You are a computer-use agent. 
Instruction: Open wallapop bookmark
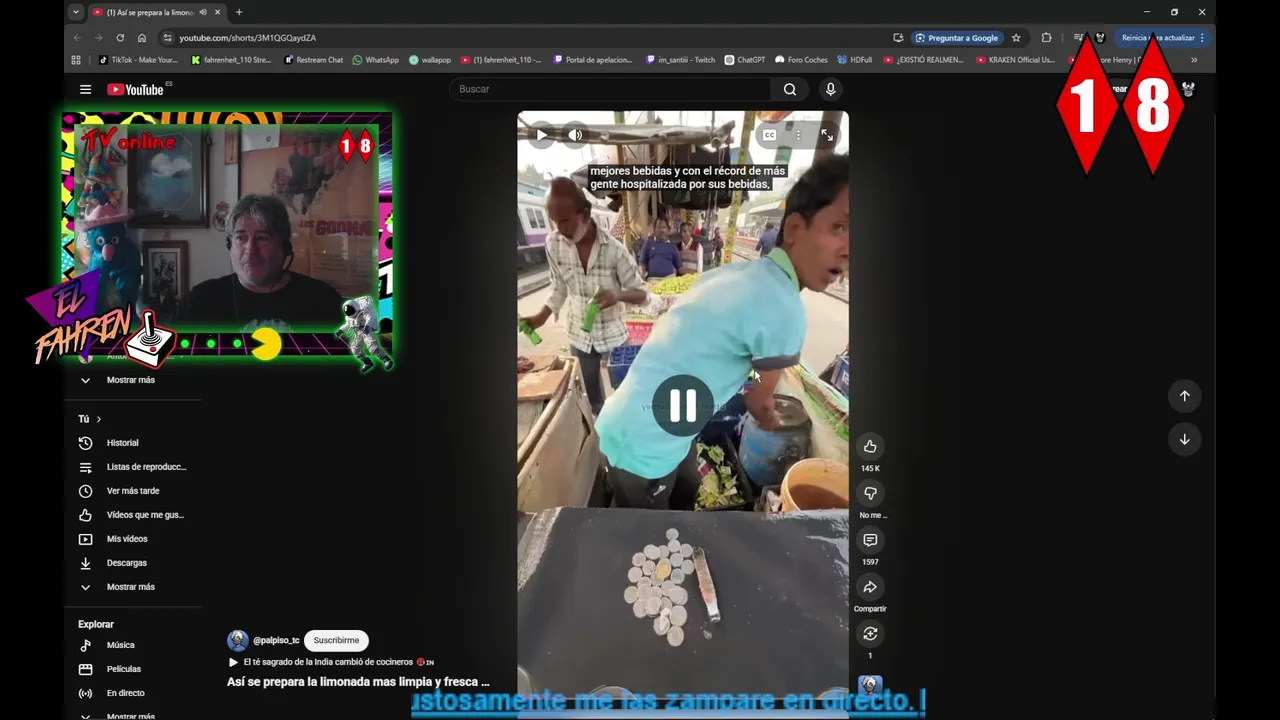430,60
